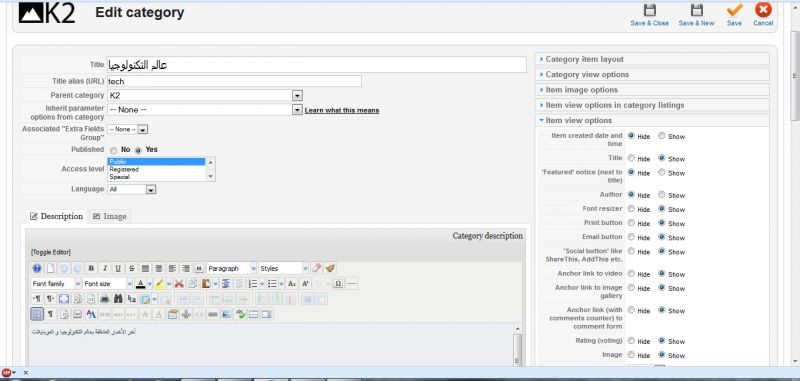Toggle strikethrough formatting

click(132, 268)
